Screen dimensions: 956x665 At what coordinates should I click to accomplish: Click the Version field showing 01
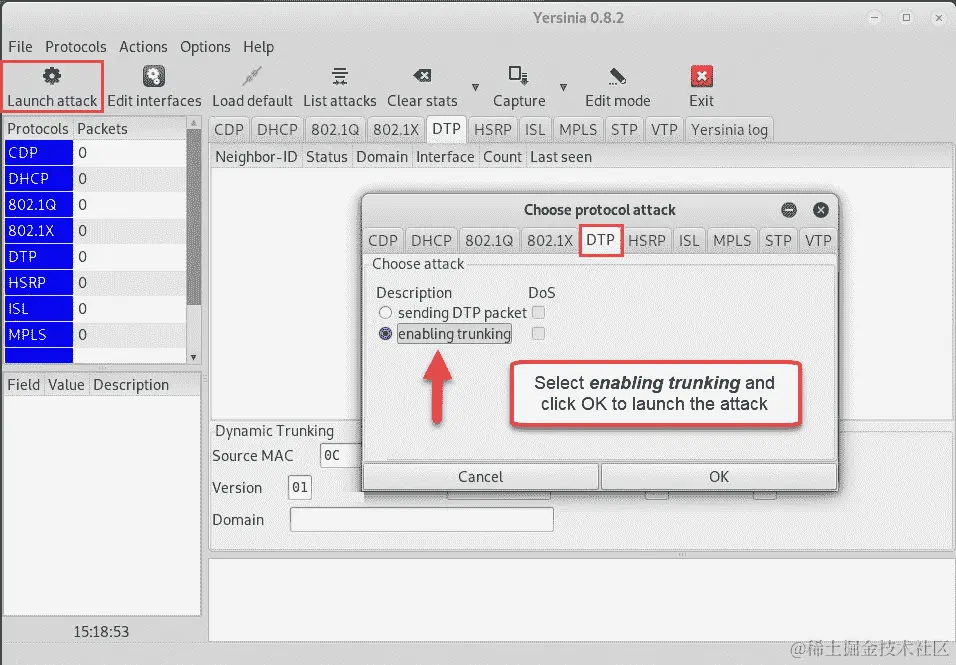(x=299, y=488)
